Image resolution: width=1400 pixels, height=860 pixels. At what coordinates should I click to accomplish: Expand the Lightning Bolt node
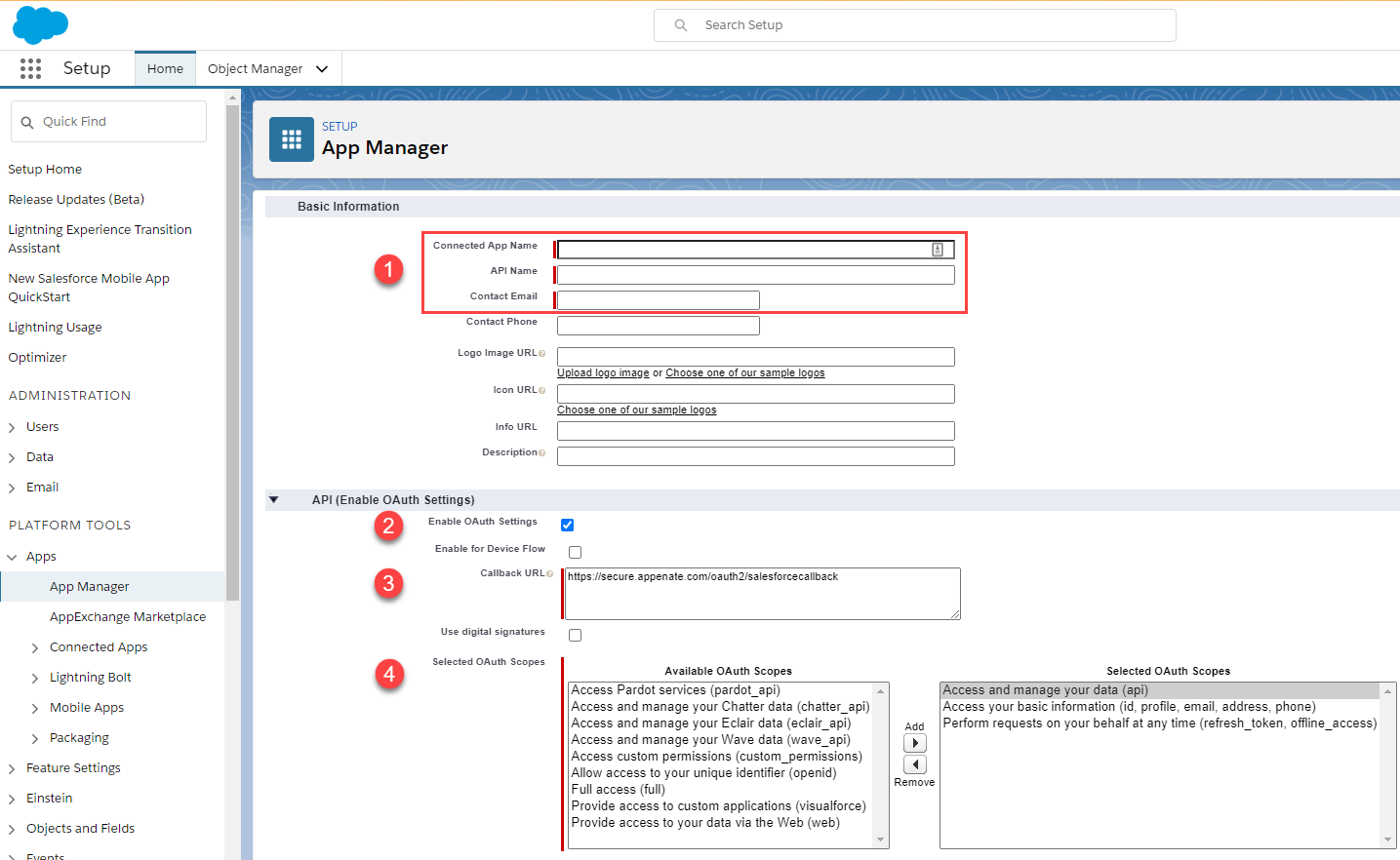(x=35, y=678)
